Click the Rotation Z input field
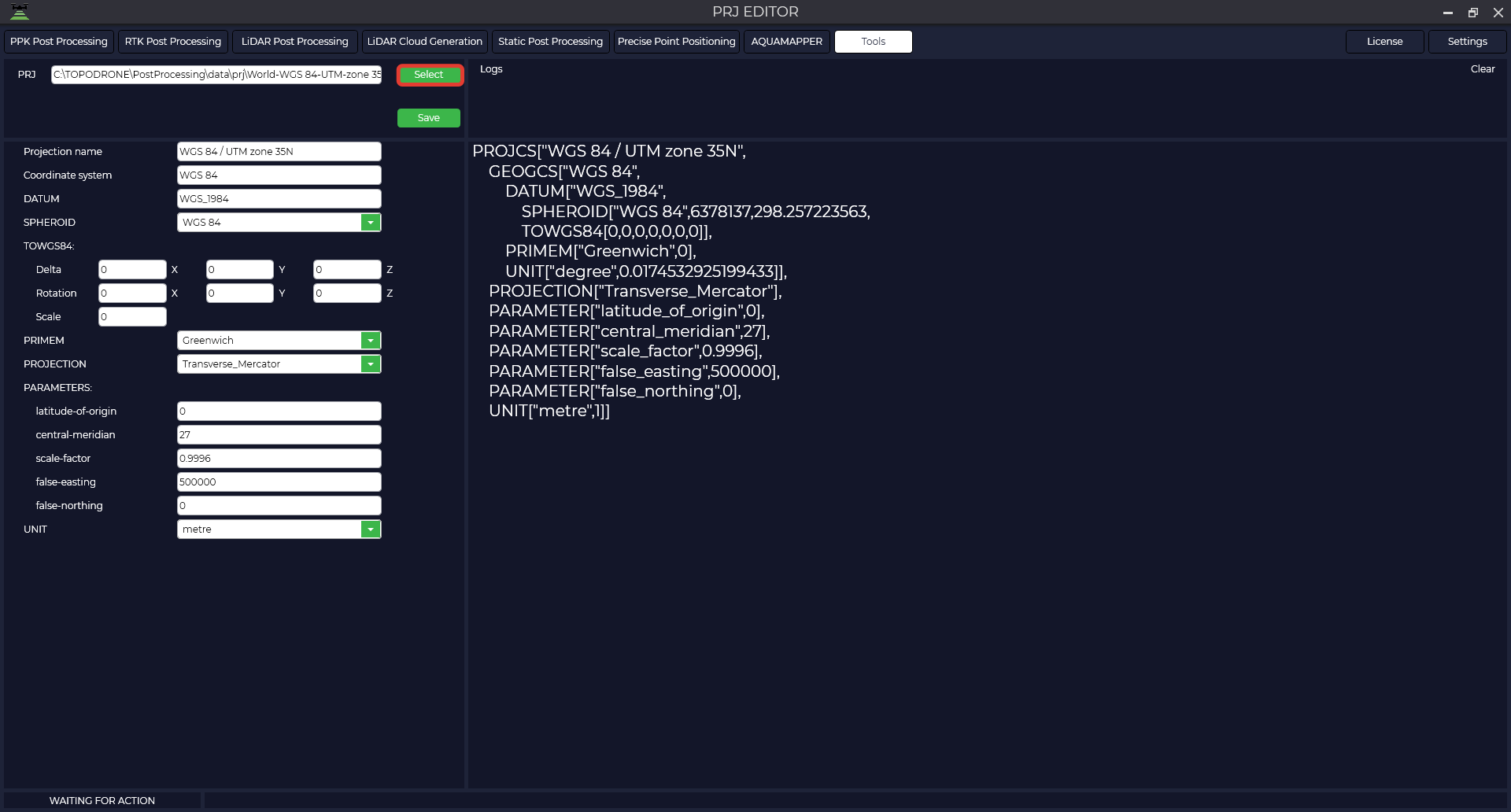This screenshot has width=1511, height=812. pyautogui.click(x=347, y=293)
